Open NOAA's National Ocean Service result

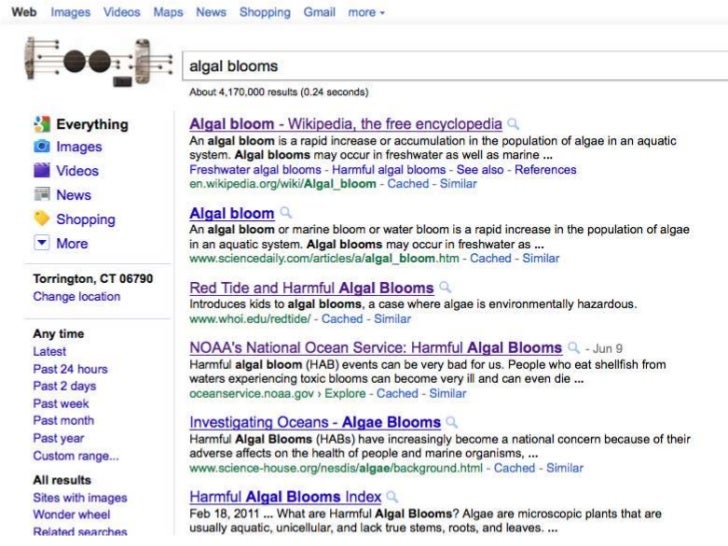[x=376, y=348]
